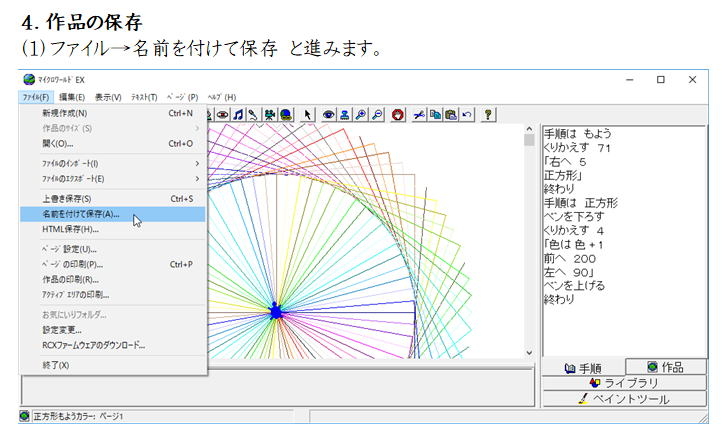
Task: Click the yellow question mark help icon
Action: point(488,115)
